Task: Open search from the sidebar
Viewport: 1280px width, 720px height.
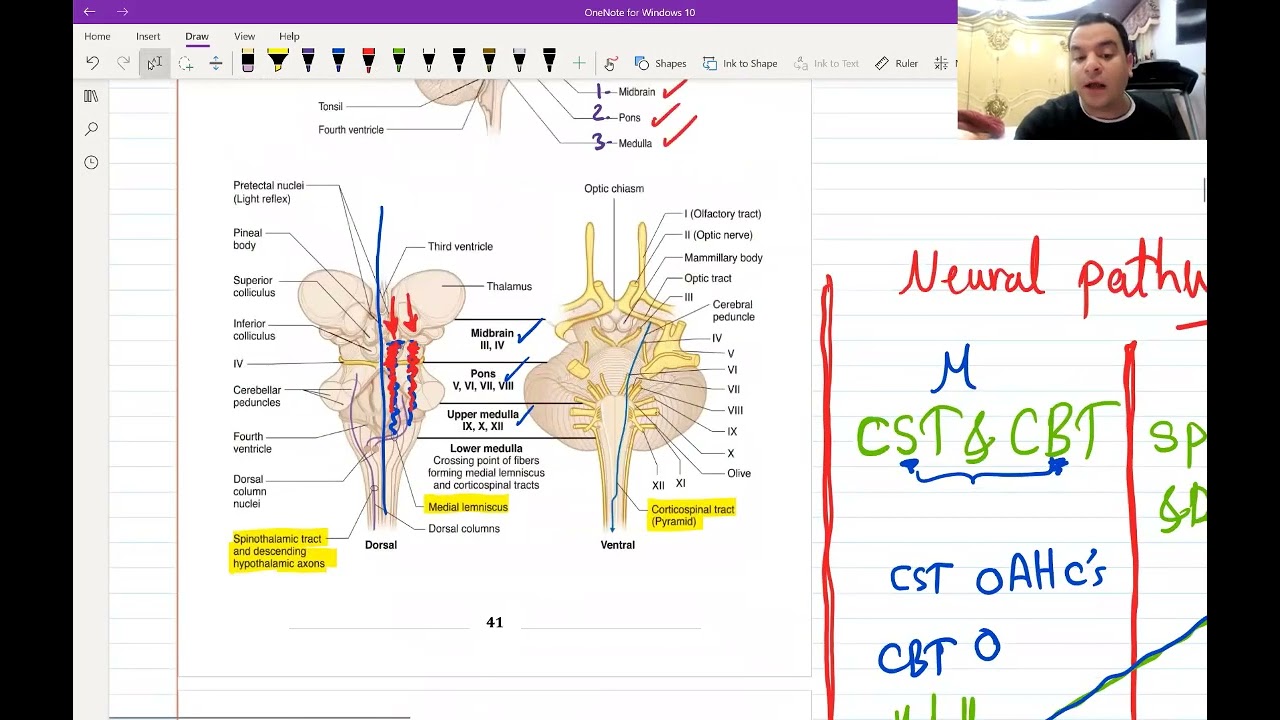Action: click(x=91, y=129)
